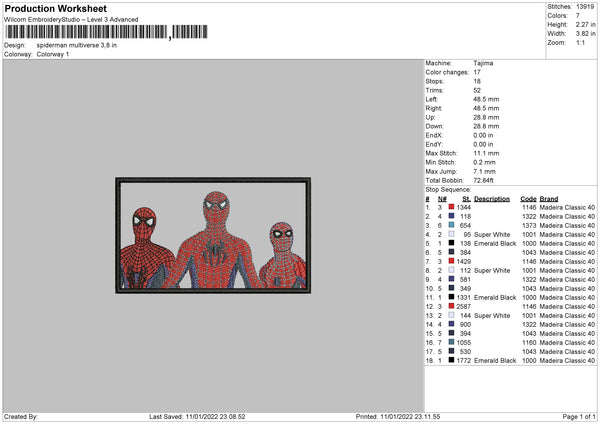600x424 pixels.
Task: Select the Machine value Tajima
Action: [x=483, y=63]
